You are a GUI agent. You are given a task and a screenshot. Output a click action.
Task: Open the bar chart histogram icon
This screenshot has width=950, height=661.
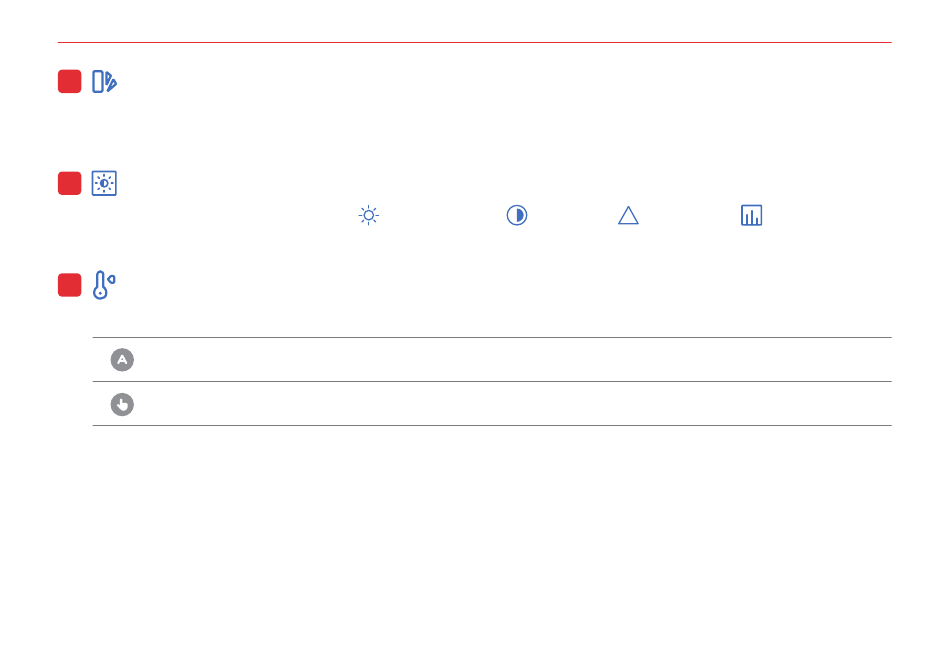[x=751, y=215]
